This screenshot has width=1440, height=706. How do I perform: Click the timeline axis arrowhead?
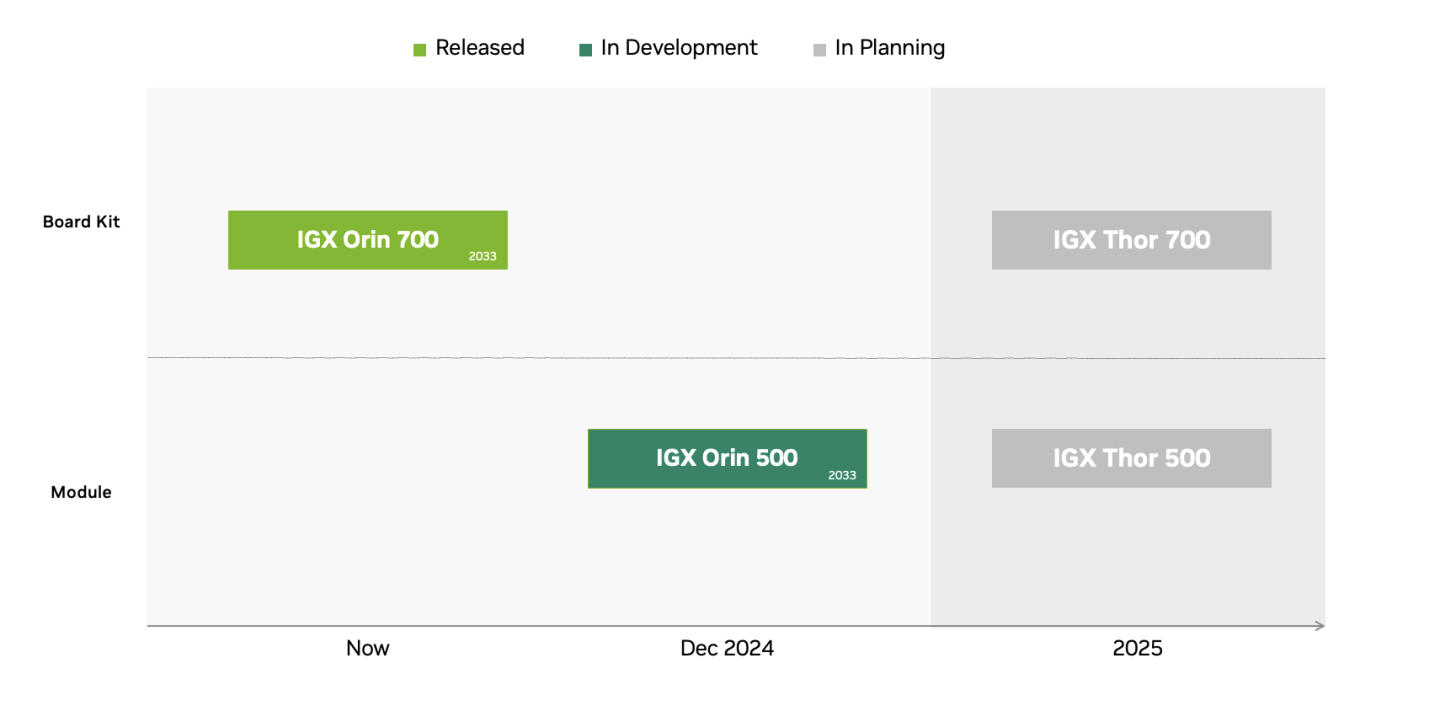pos(1319,626)
